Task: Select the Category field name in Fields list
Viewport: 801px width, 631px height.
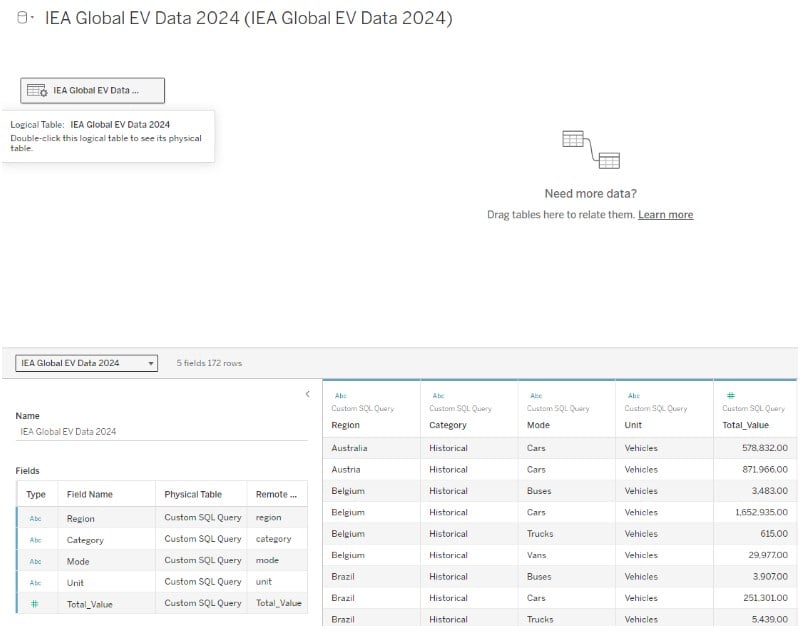Action: (x=85, y=540)
